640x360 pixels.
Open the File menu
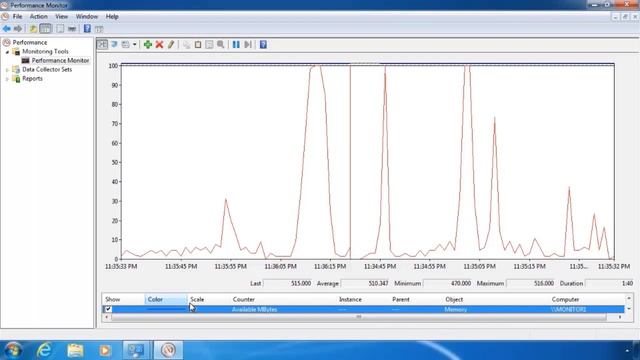pos(17,17)
